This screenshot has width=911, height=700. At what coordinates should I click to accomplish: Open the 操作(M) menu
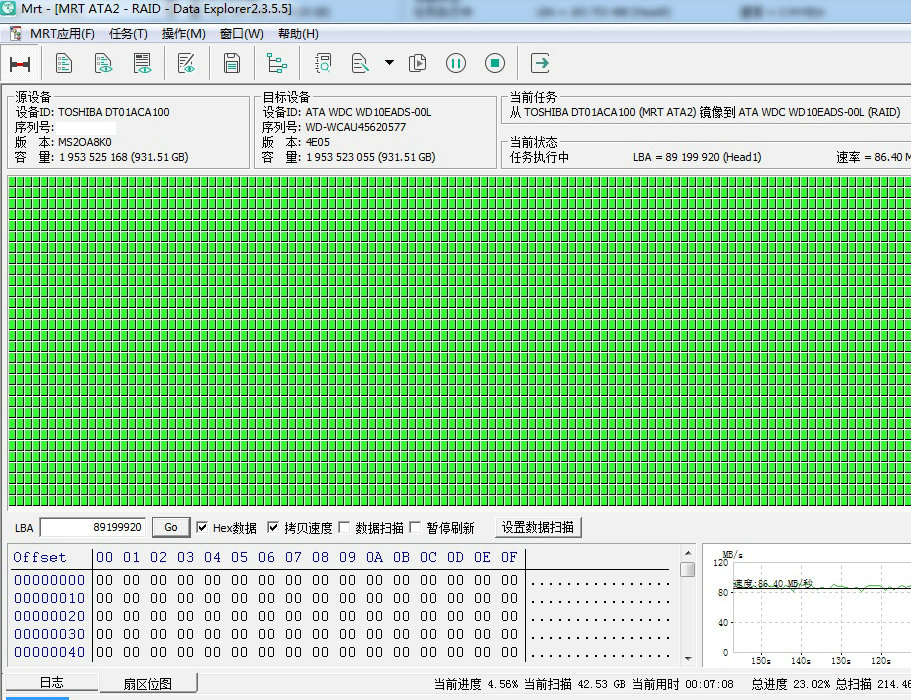pyautogui.click(x=184, y=34)
